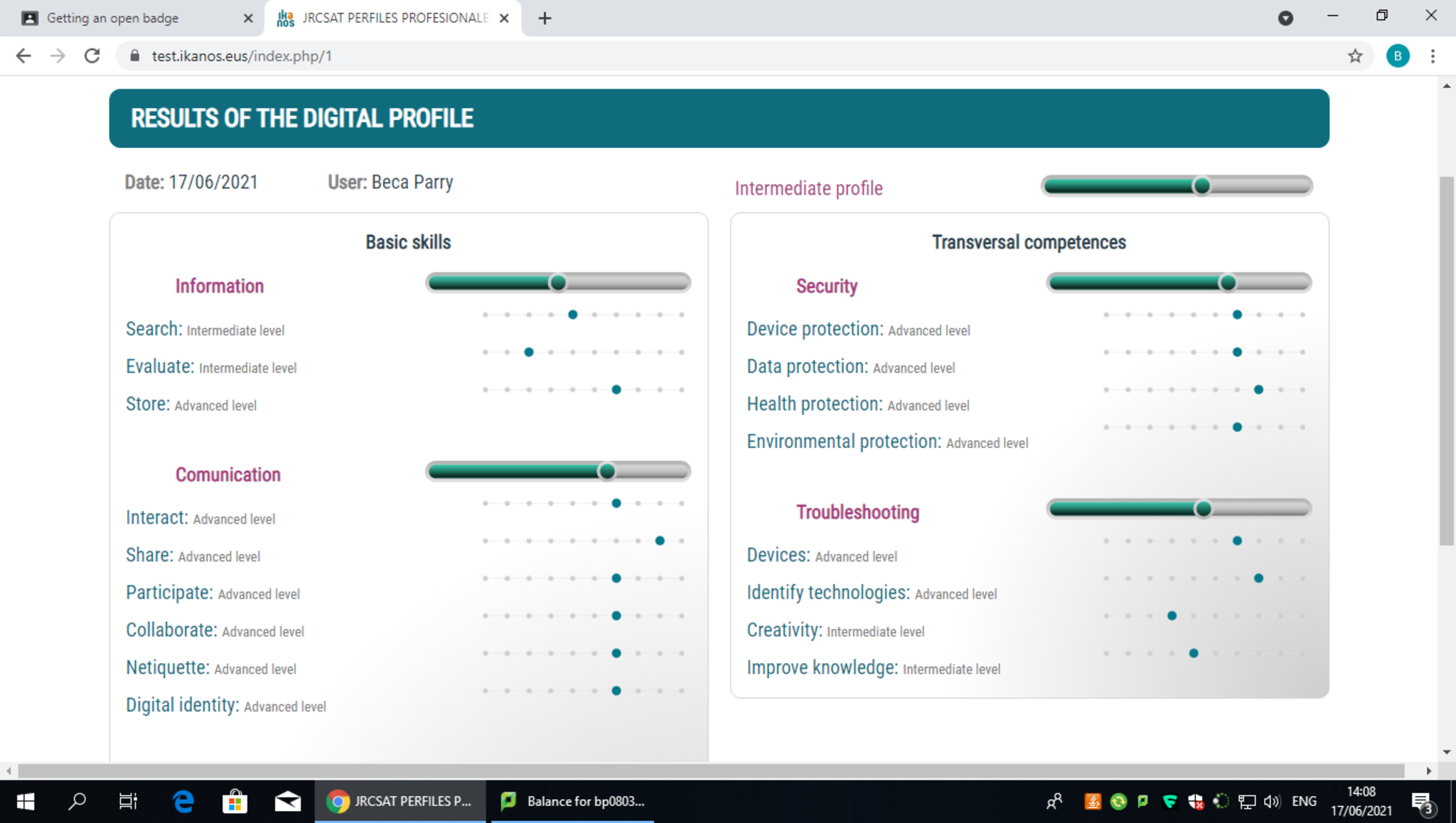Open the Chrome three-dot menu
The image size is (1456, 823).
coord(1433,55)
